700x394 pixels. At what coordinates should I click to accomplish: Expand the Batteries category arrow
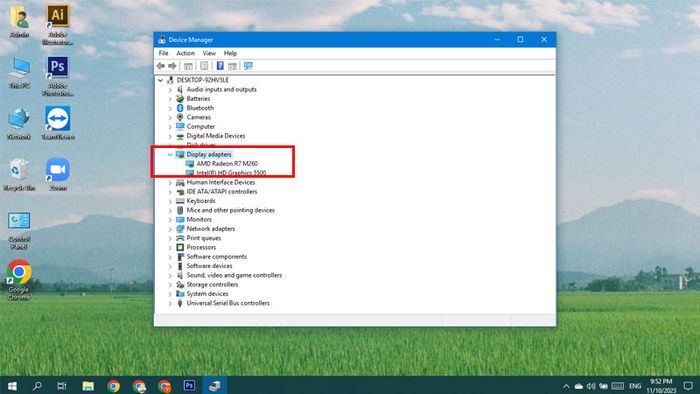[170, 99]
